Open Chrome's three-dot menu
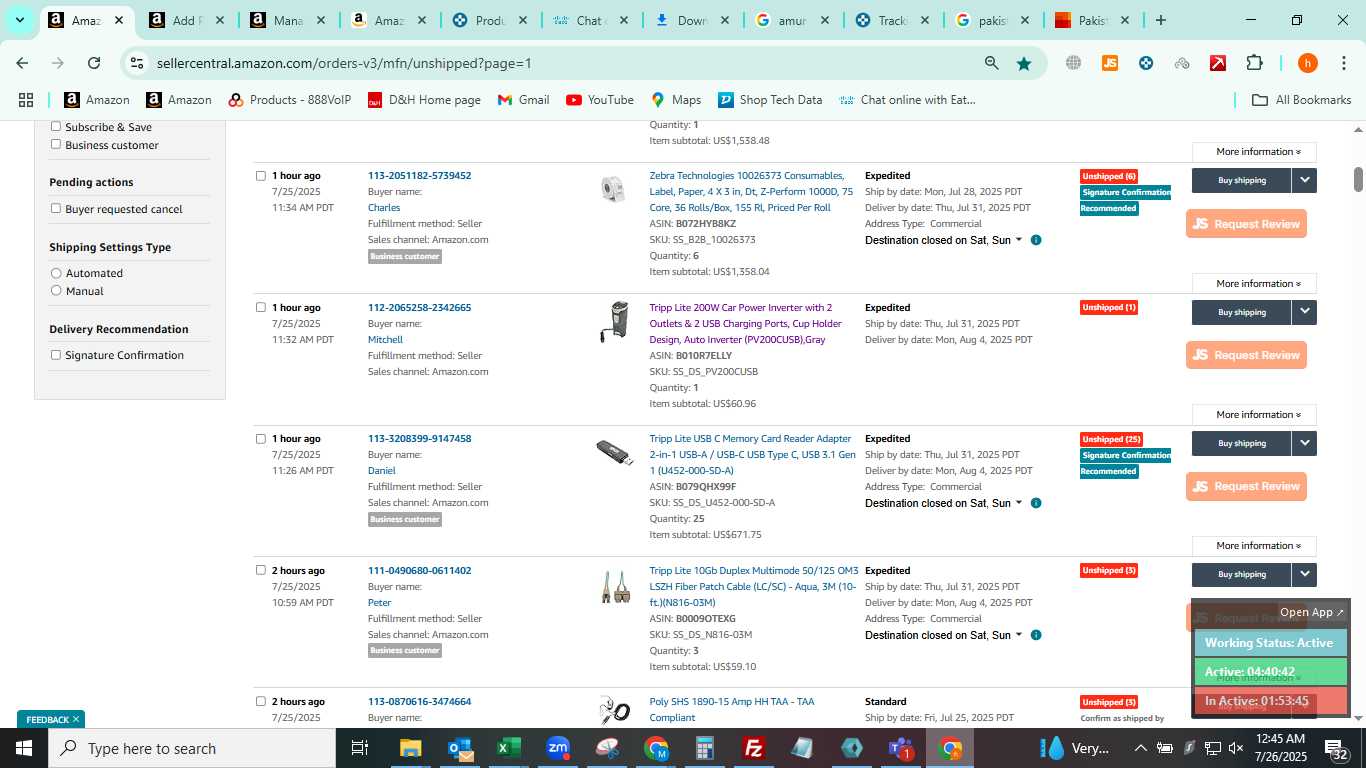The image size is (1366, 768). (1343, 63)
